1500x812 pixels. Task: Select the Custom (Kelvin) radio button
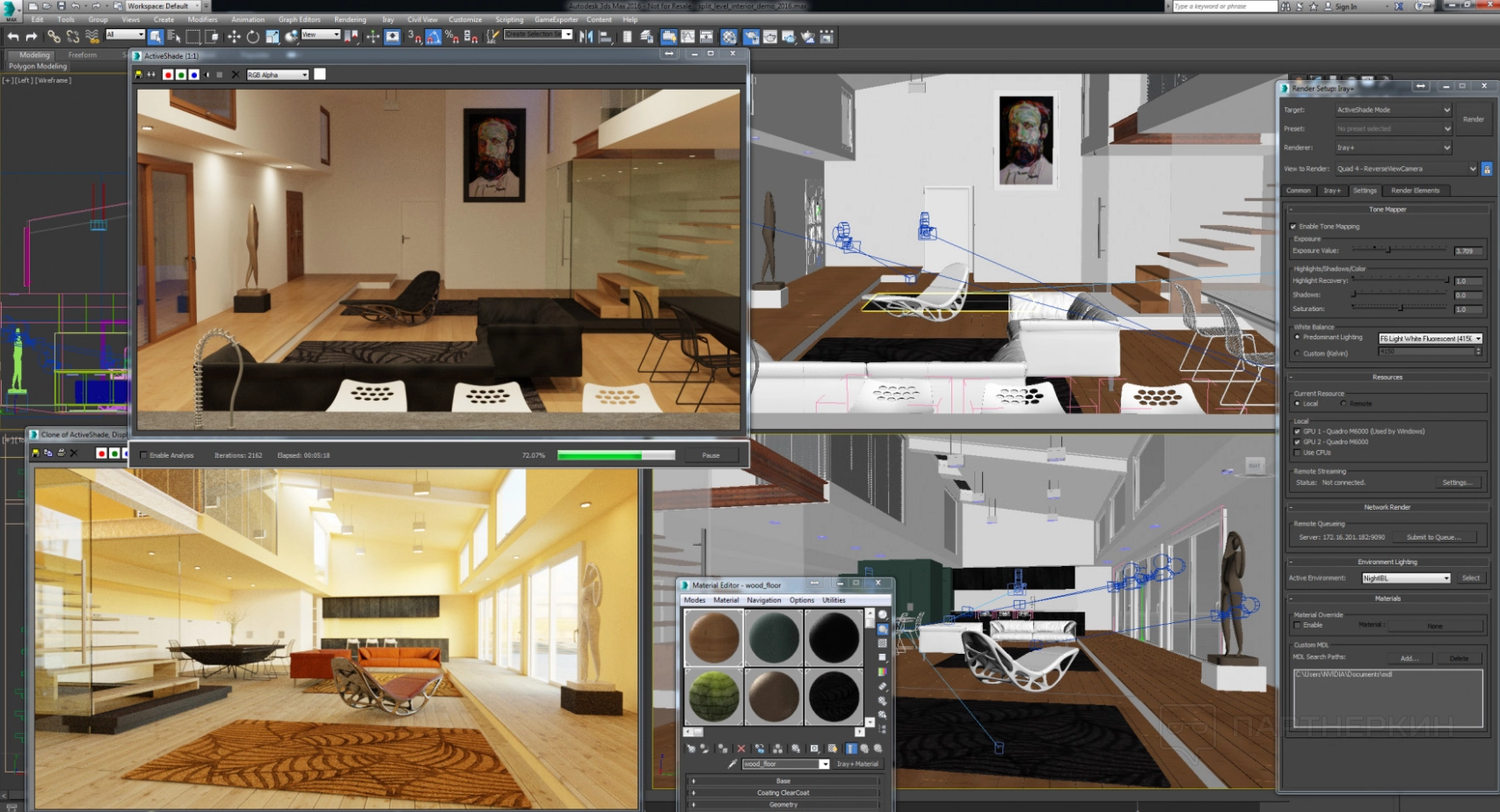[1297, 353]
